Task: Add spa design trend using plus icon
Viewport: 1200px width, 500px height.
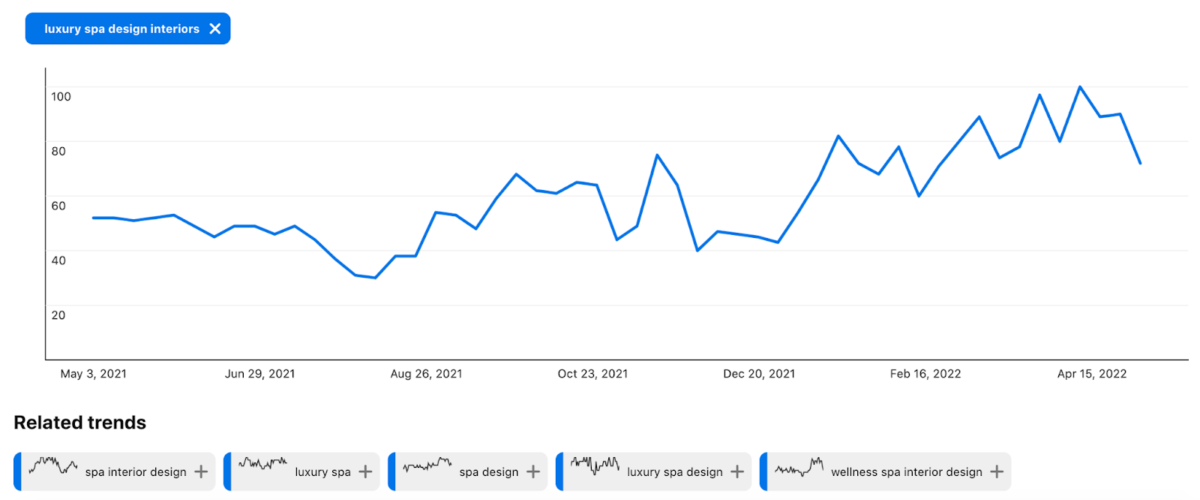Action: pos(533,472)
